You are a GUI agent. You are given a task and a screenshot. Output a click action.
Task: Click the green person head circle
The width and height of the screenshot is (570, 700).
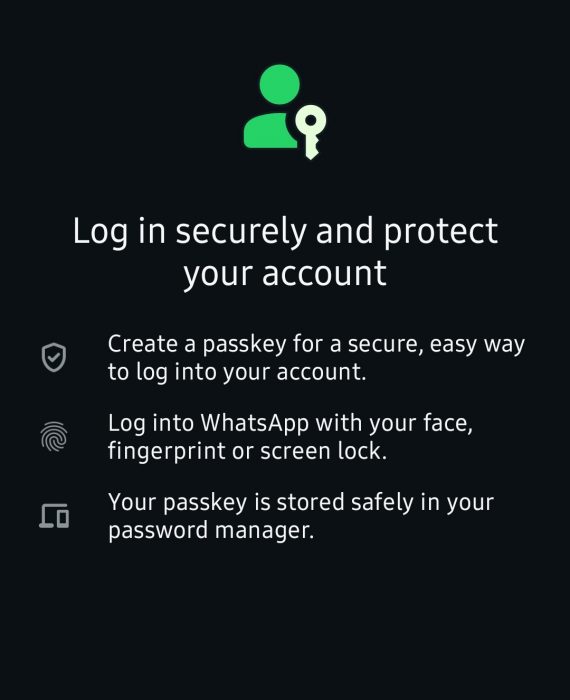(279, 84)
